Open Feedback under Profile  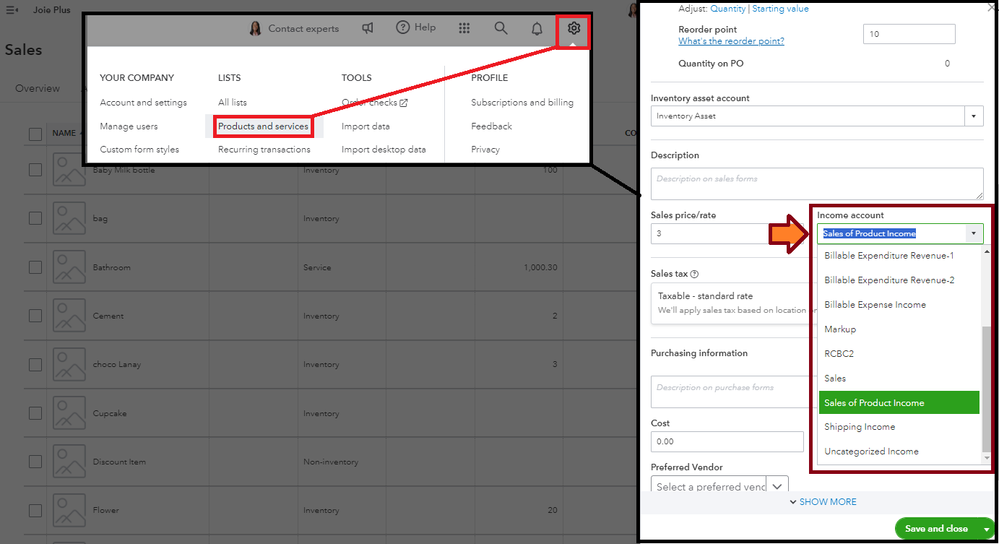491,126
